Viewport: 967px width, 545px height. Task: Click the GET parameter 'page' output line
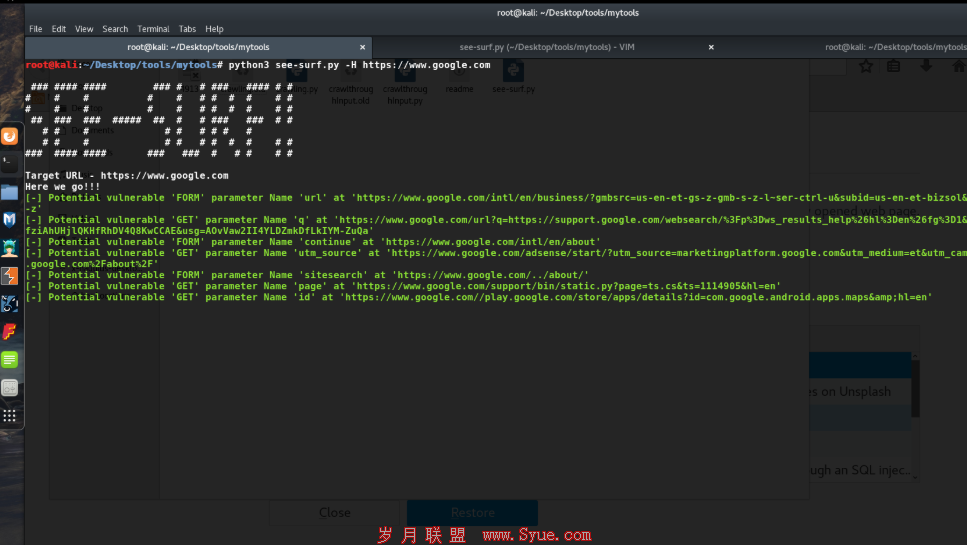403,286
